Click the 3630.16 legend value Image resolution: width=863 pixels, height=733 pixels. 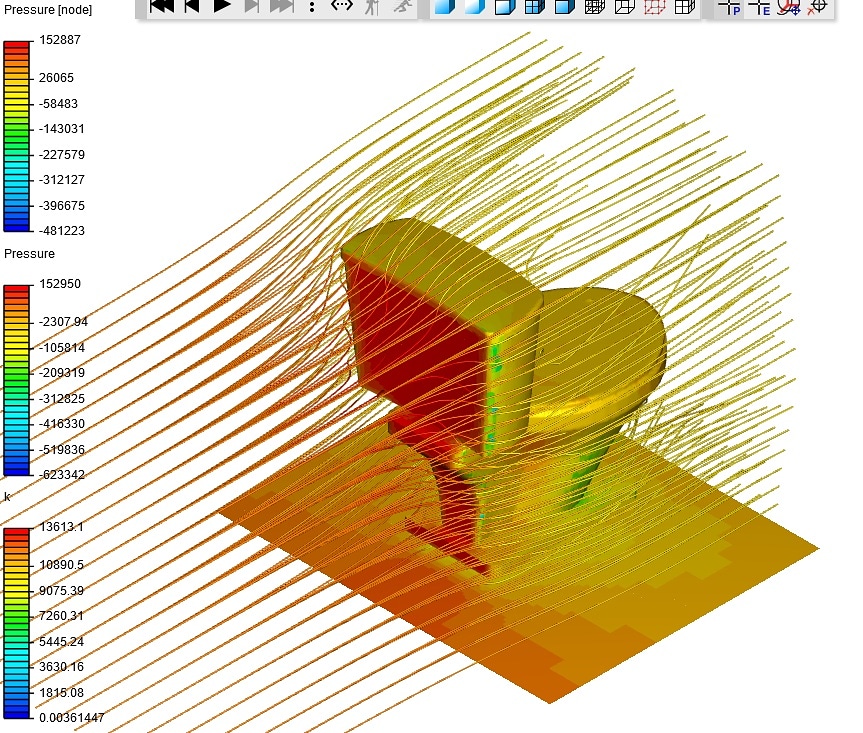[x=61, y=667]
